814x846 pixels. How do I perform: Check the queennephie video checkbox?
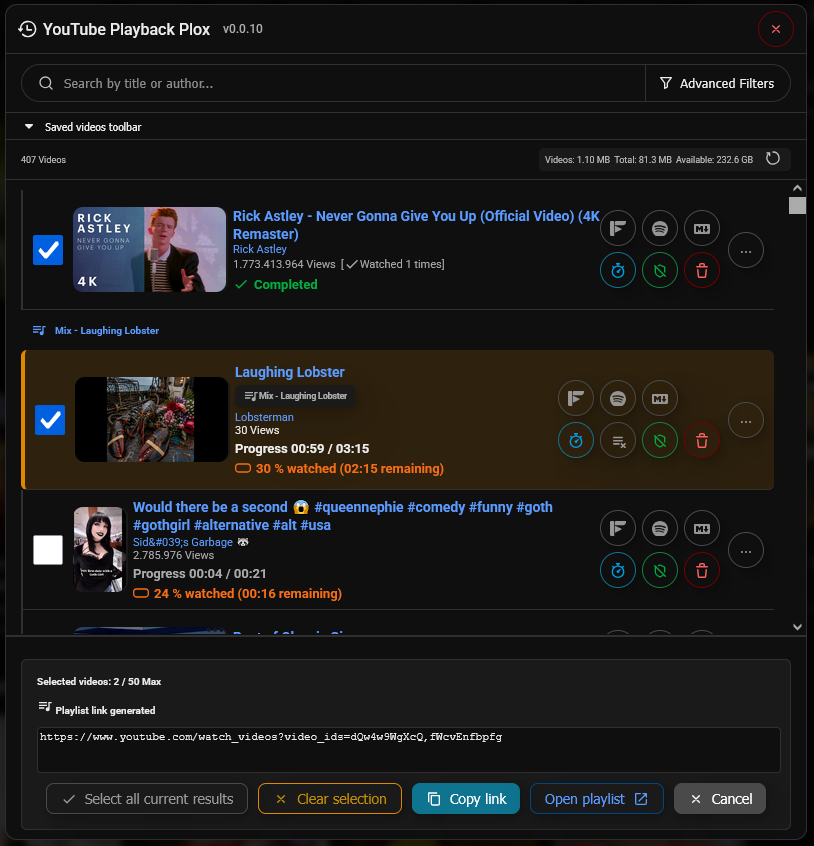click(x=48, y=550)
